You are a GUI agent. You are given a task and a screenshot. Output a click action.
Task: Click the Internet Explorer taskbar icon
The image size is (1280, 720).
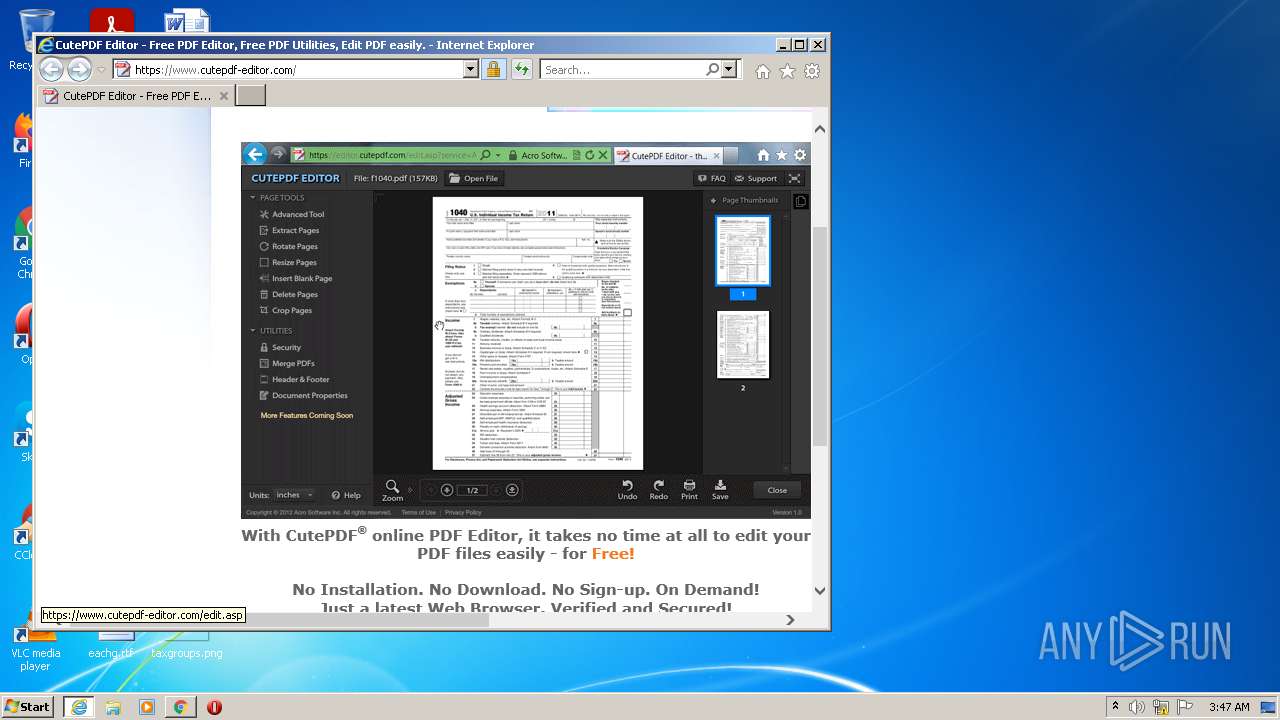pos(78,707)
